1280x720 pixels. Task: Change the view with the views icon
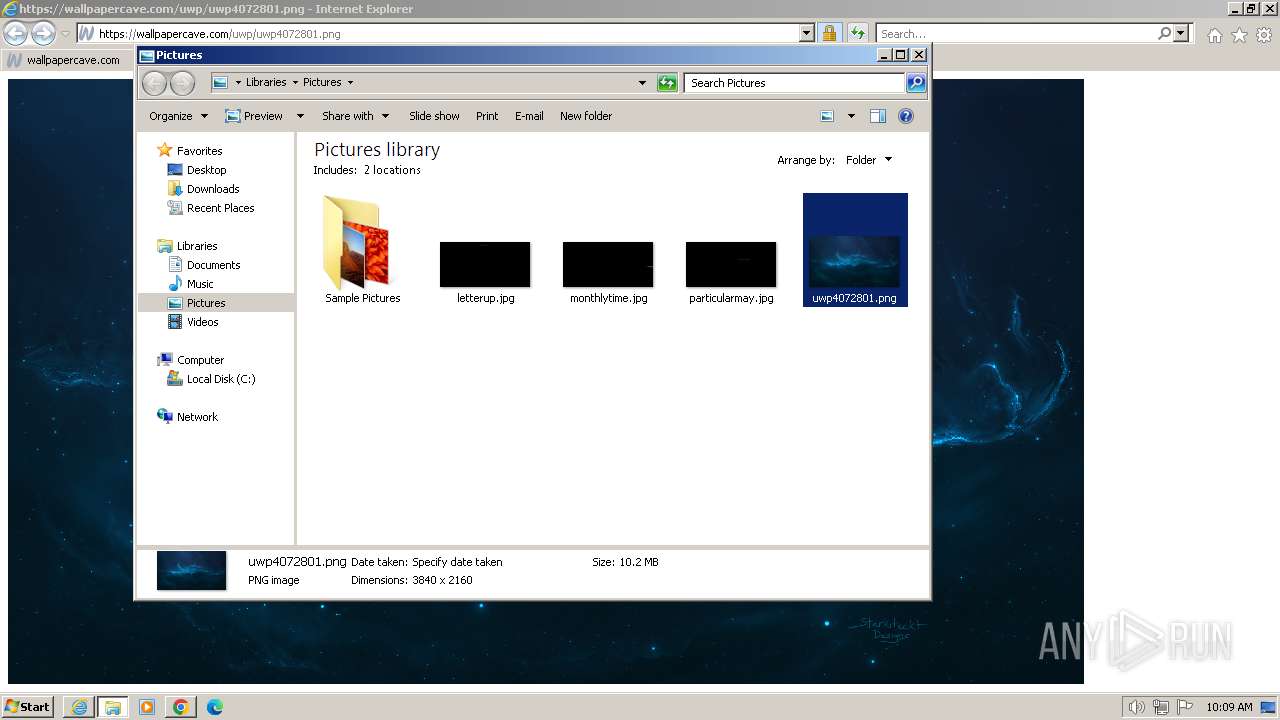[827, 116]
